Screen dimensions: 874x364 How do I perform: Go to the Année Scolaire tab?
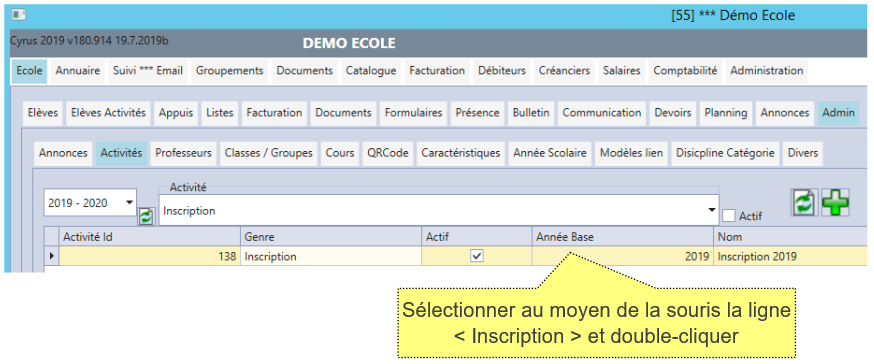pyautogui.click(x=550, y=153)
